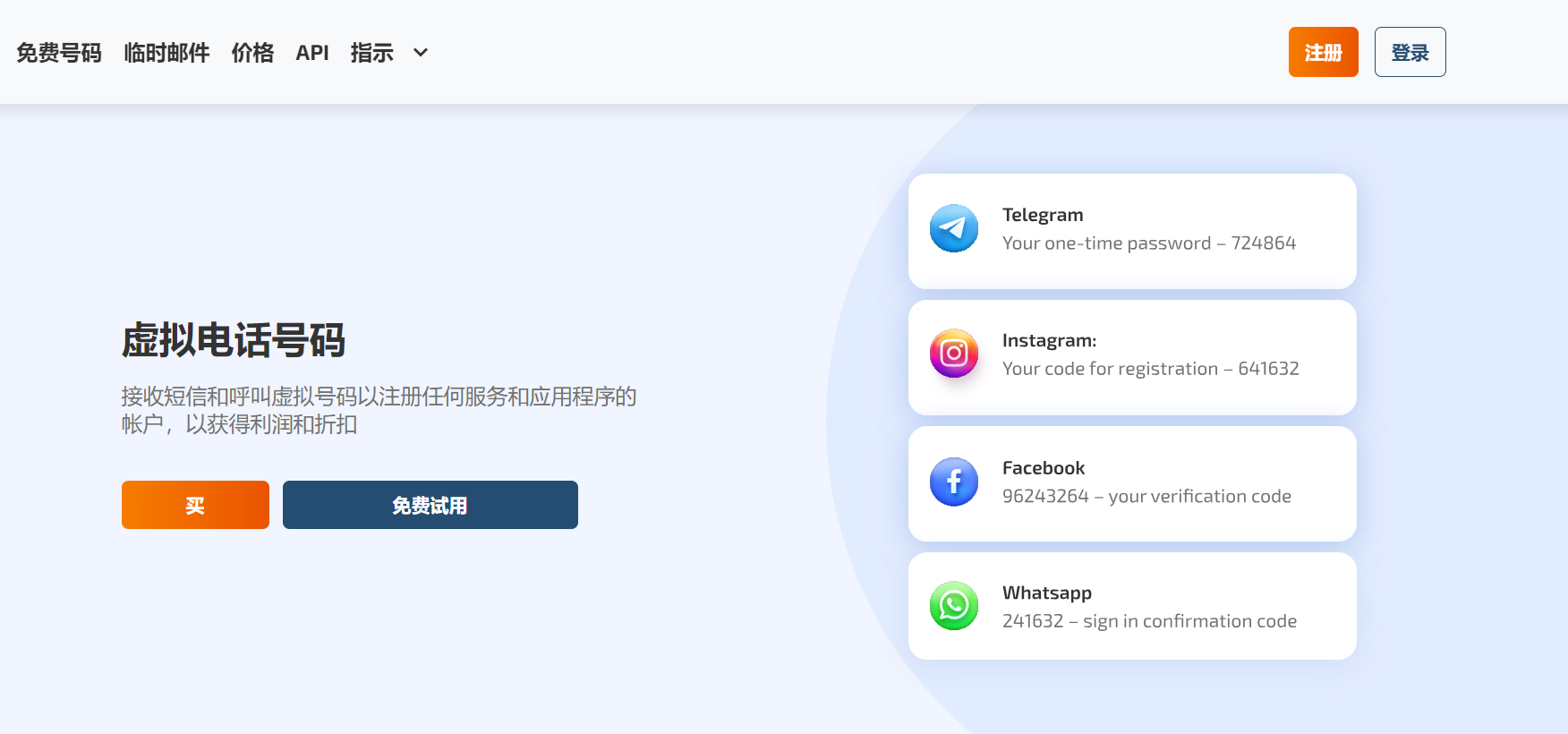Select the Whatsapp card title
Screen dimensions: 1568x734
tap(1047, 593)
